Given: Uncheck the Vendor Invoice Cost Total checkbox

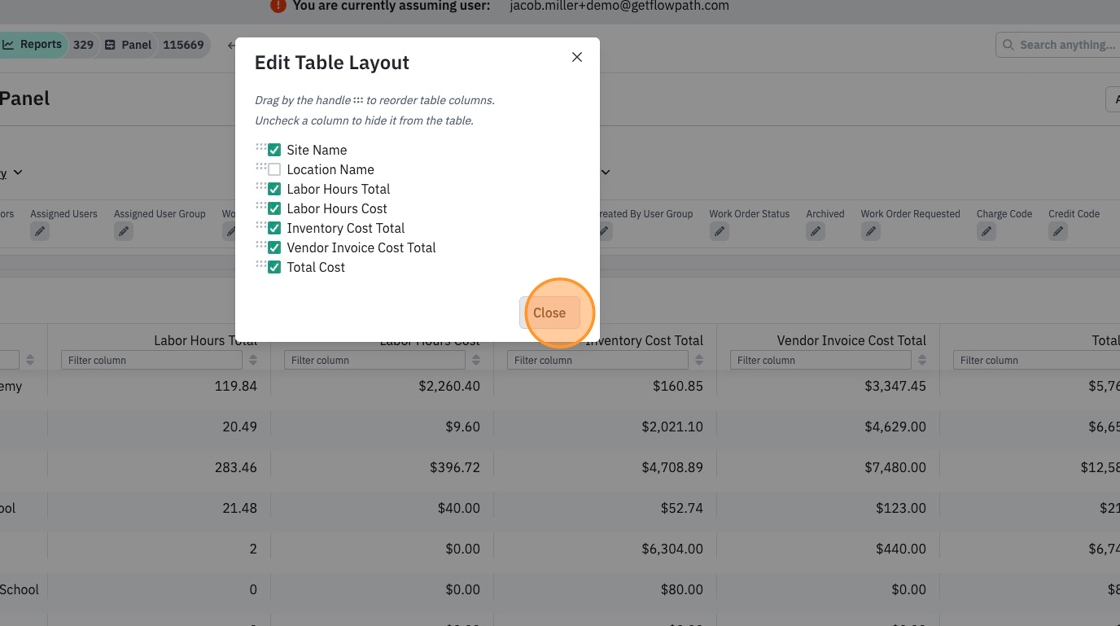Looking at the screenshot, I should [274, 248].
